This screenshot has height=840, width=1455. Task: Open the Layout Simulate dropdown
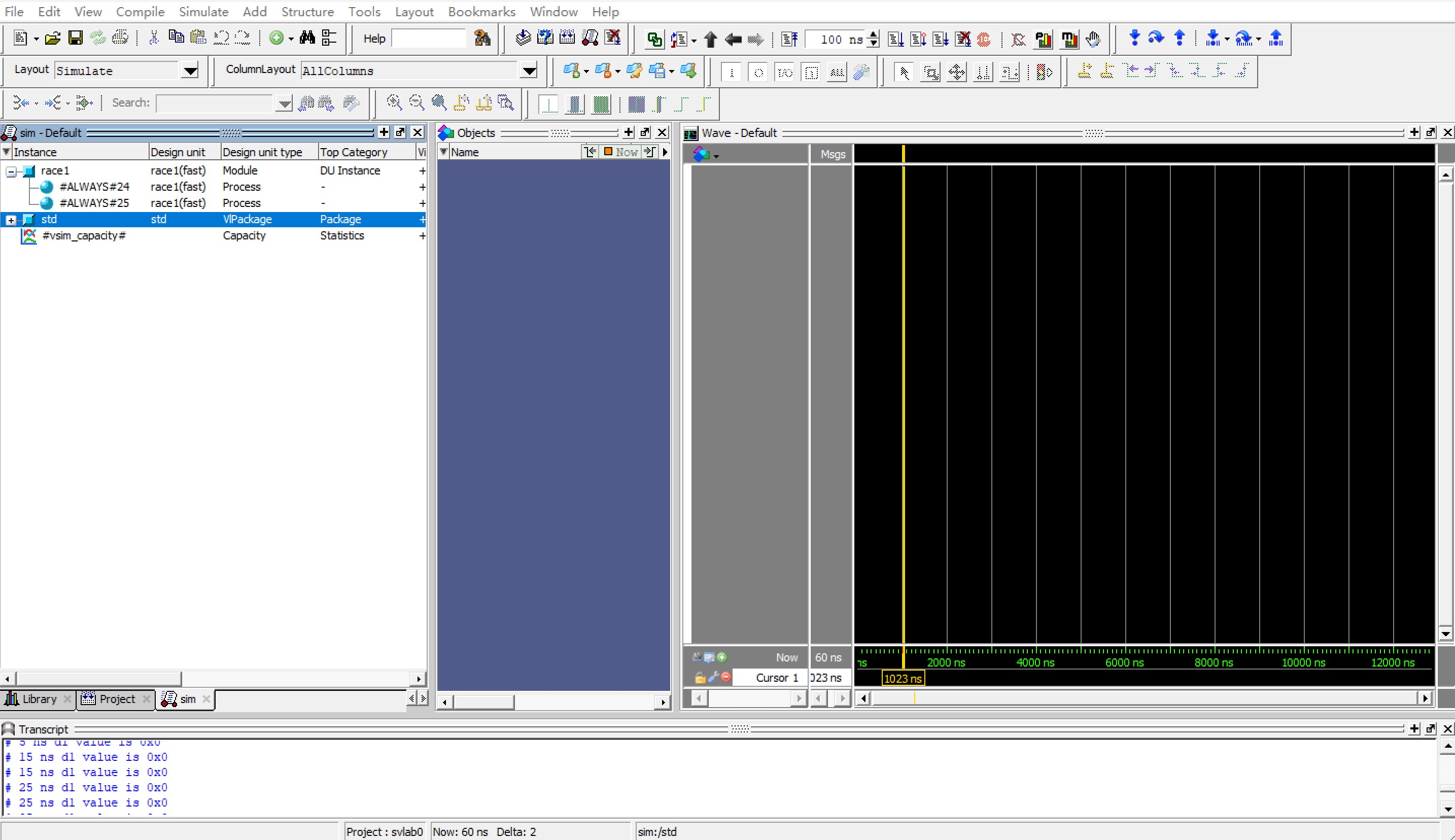click(190, 71)
